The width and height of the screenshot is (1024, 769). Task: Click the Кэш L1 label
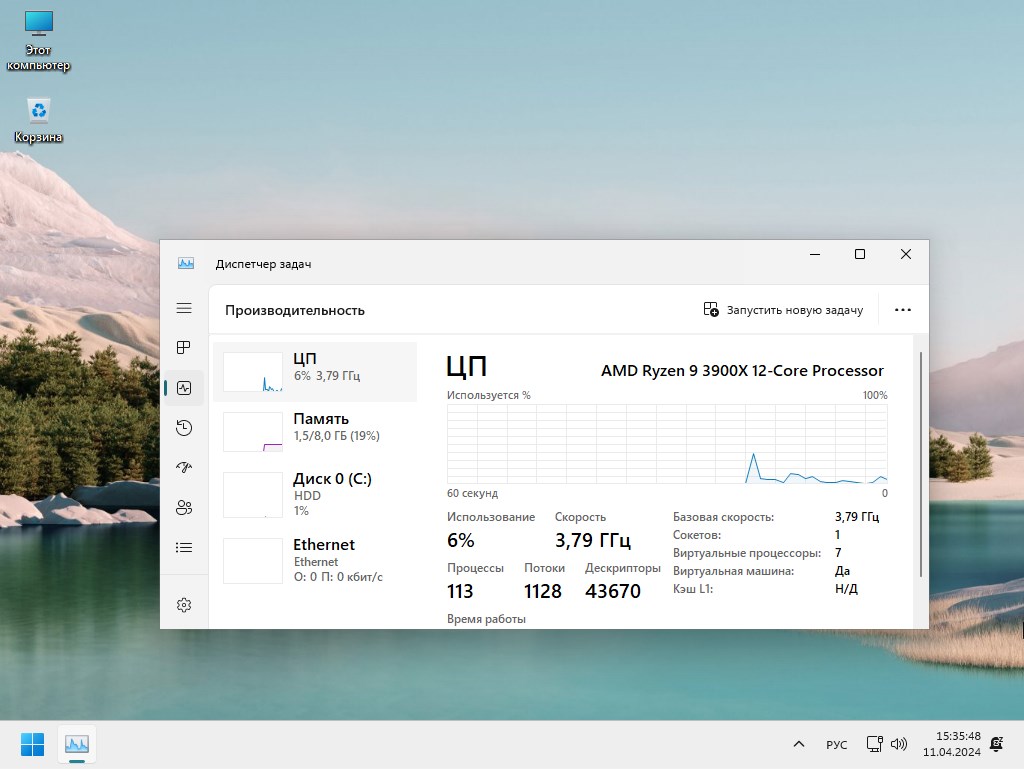coord(693,589)
